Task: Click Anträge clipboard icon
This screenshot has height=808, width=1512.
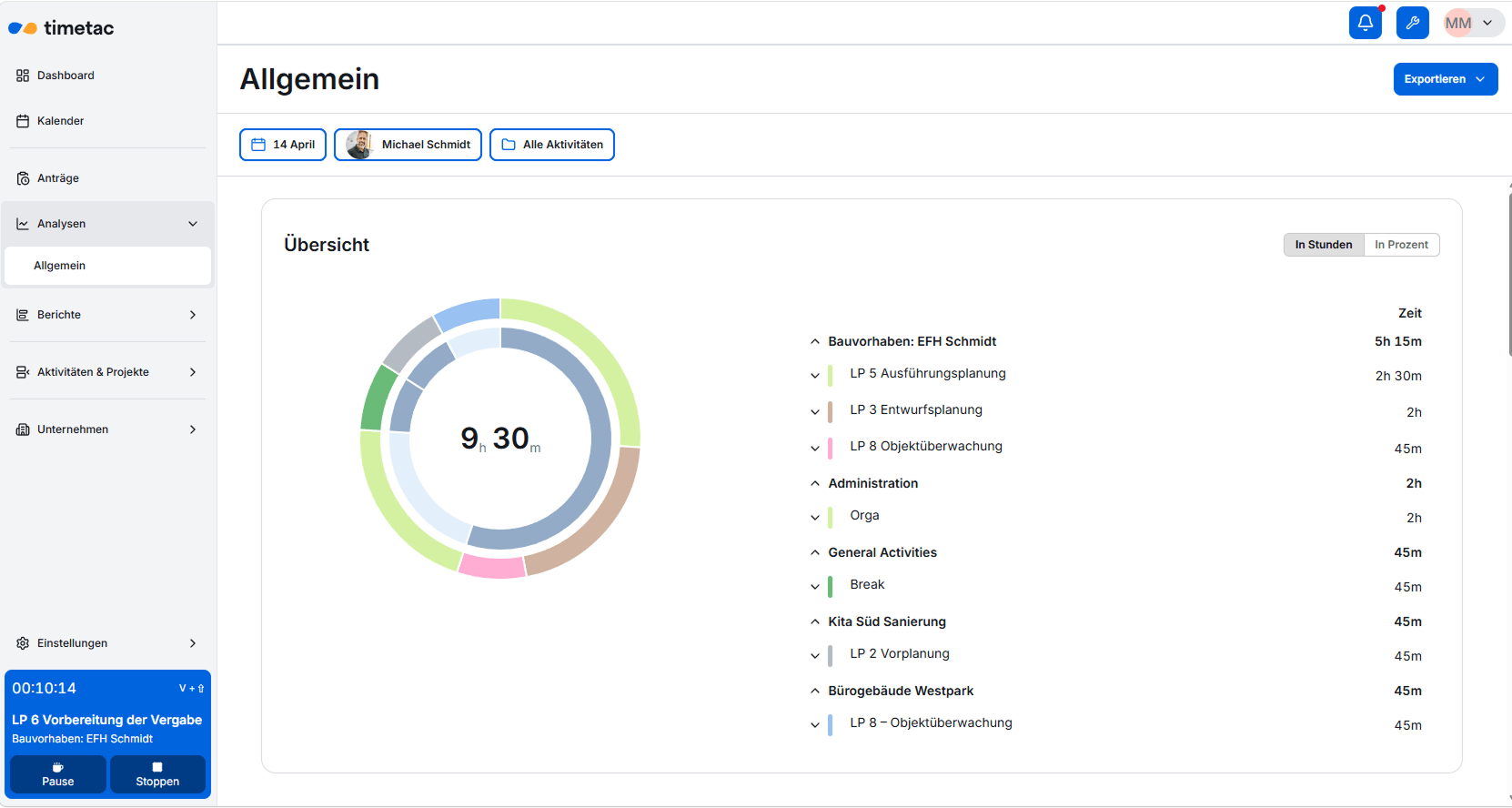Action: pos(23,178)
